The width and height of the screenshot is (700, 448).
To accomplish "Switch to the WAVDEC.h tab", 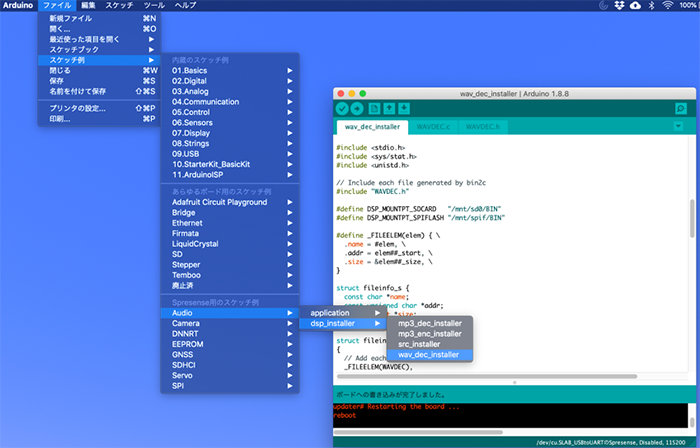I will pyautogui.click(x=484, y=128).
